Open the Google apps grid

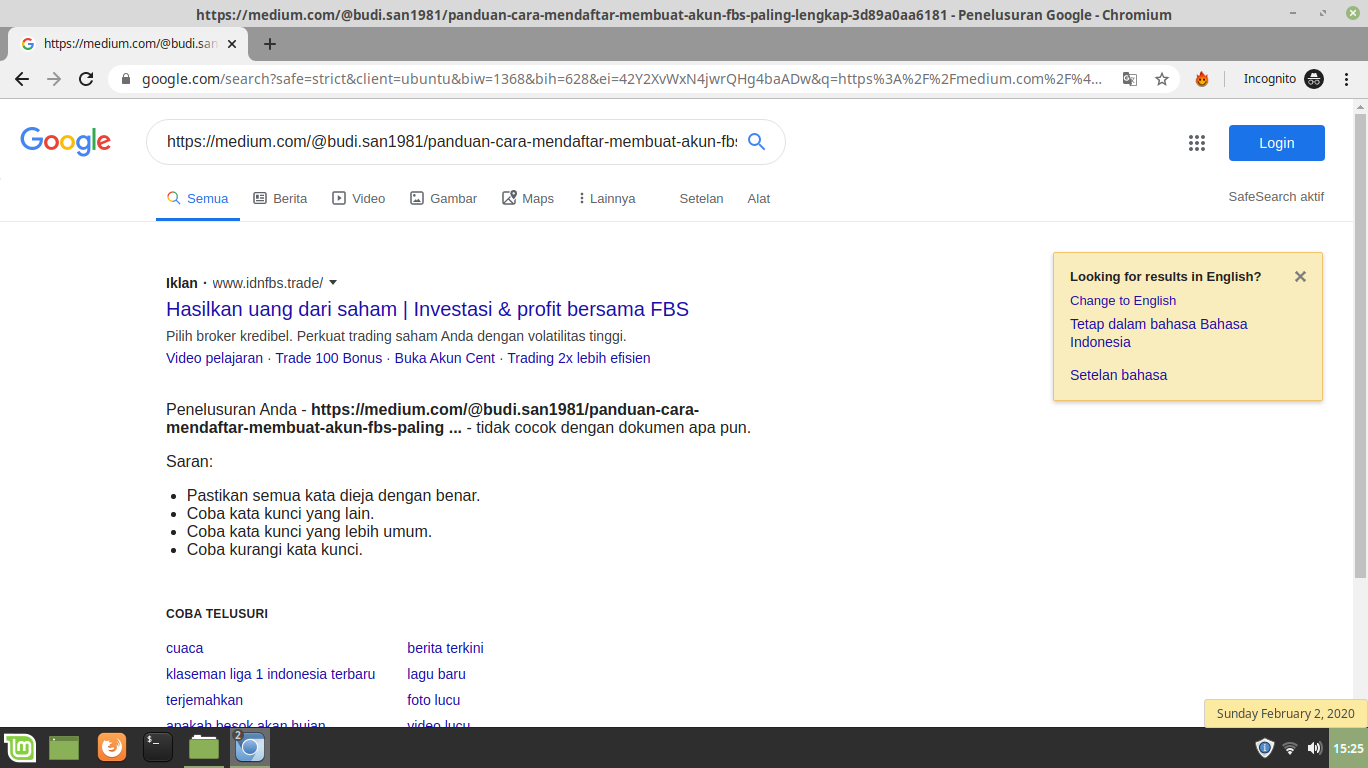click(1197, 143)
